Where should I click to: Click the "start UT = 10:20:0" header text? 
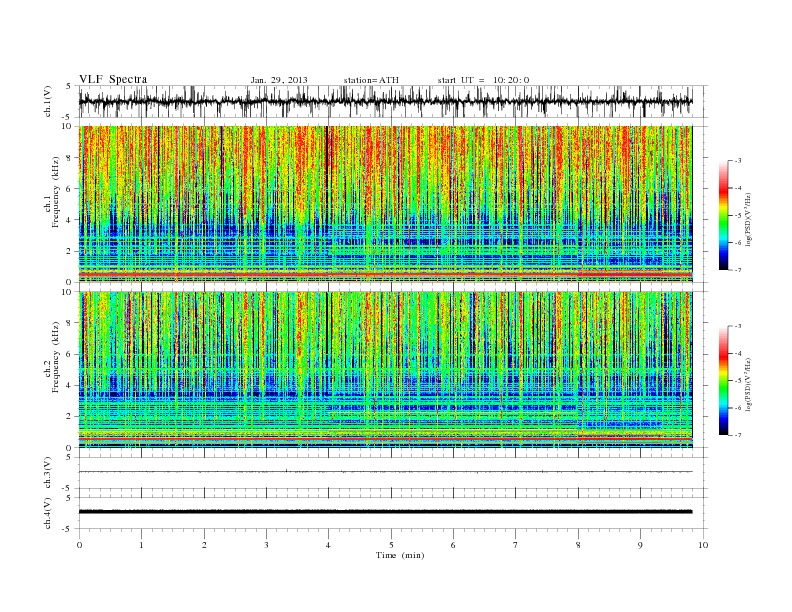click(x=483, y=80)
